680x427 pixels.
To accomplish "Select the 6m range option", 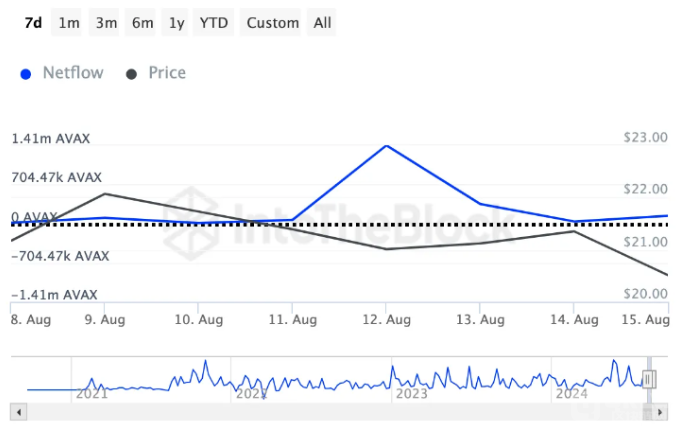I will click(x=142, y=23).
